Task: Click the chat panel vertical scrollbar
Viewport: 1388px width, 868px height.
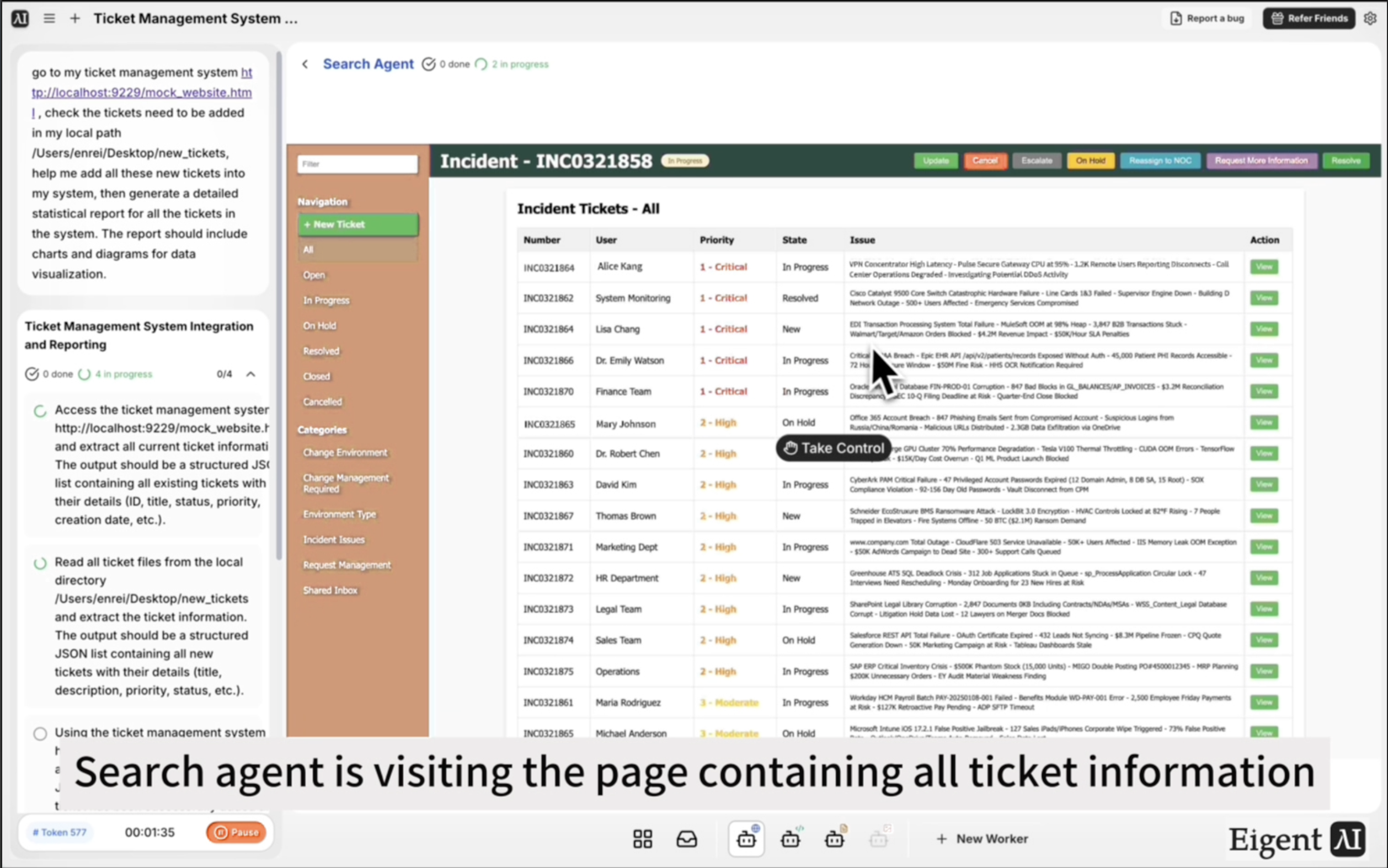Action: pyautogui.click(x=279, y=304)
